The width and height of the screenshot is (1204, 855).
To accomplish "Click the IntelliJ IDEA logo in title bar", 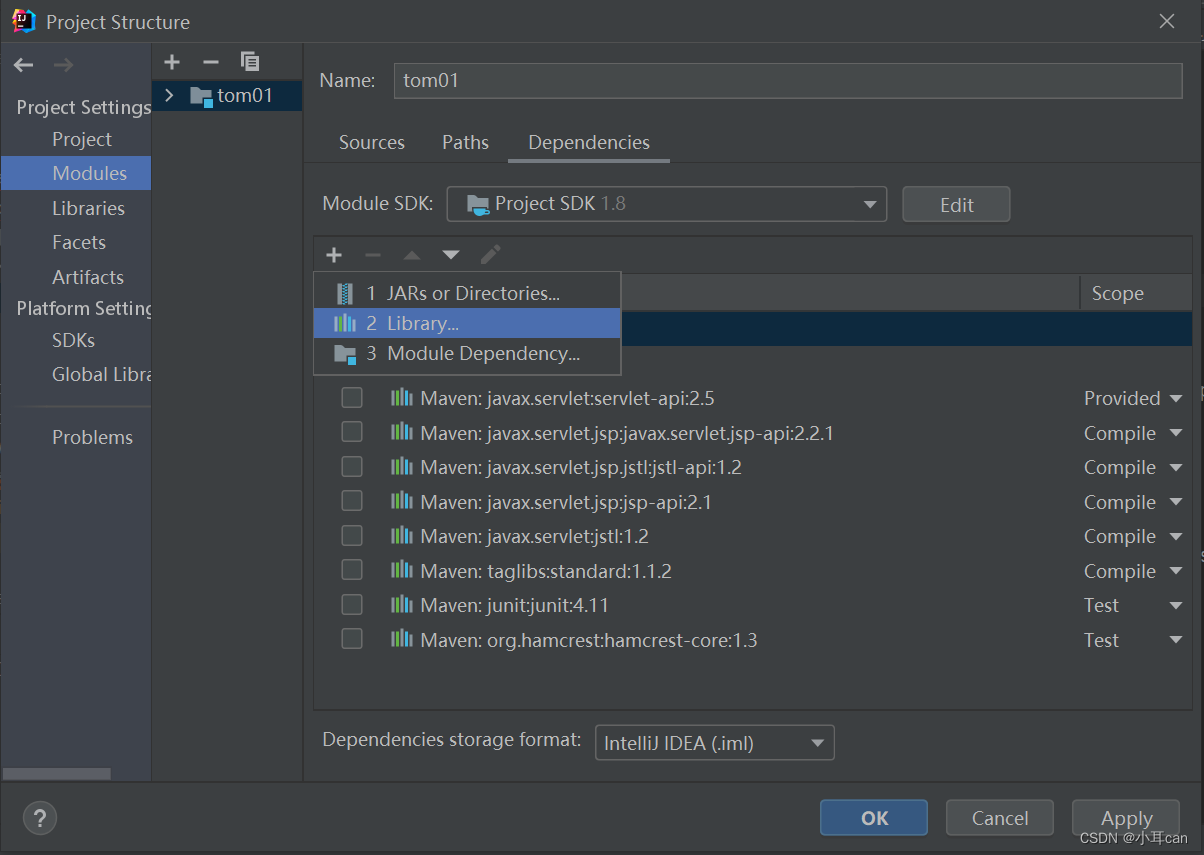I will click(x=23, y=20).
